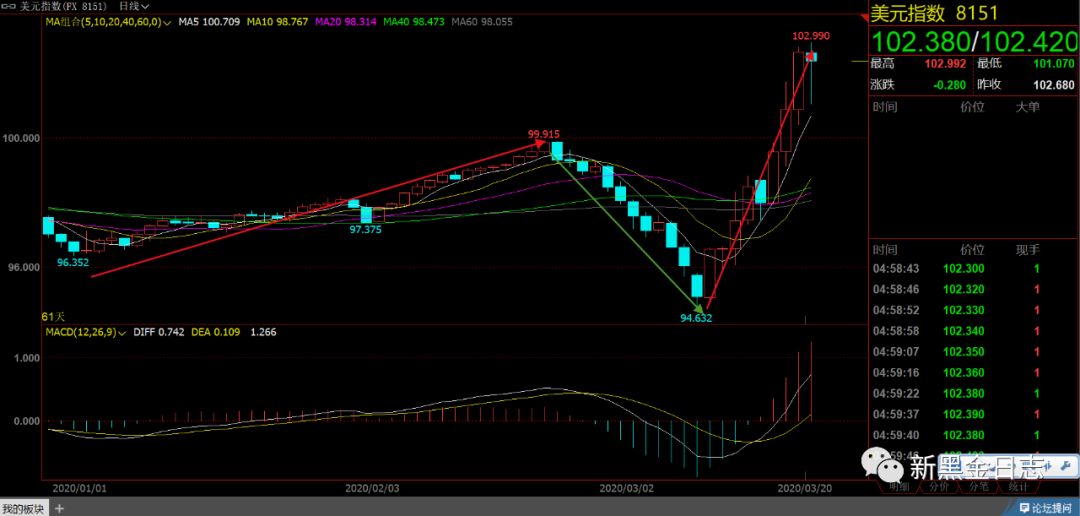Screen dimensions: 1080x516
Task: Click the 99.915 peak price label
Action: coord(543,134)
